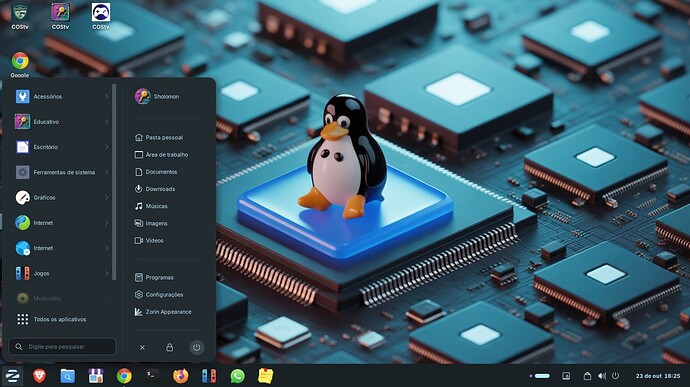Click the X icon at the menu bottom
This screenshot has height=387, width=690.
point(142,348)
